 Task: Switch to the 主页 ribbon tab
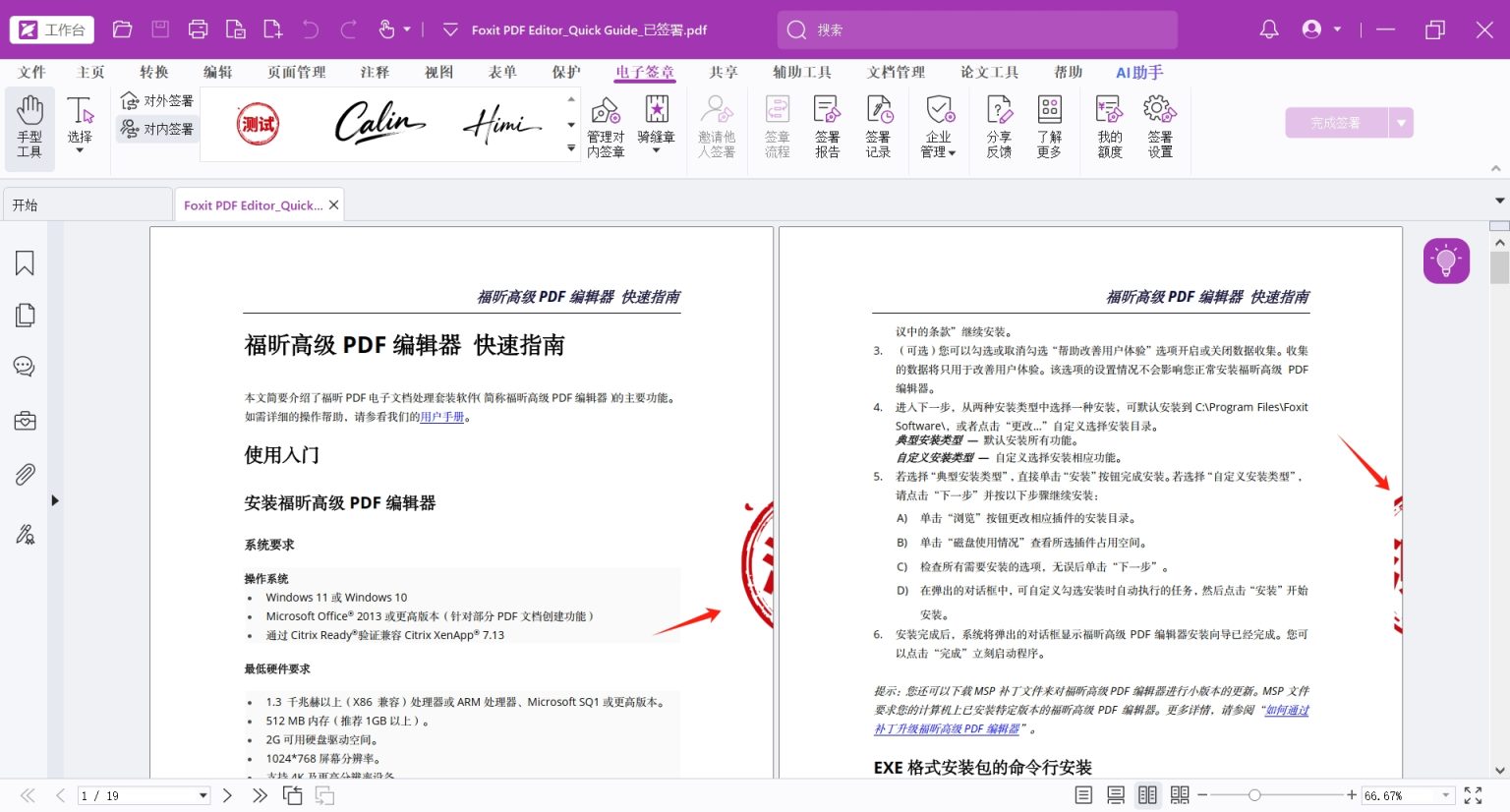(x=90, y=72)
